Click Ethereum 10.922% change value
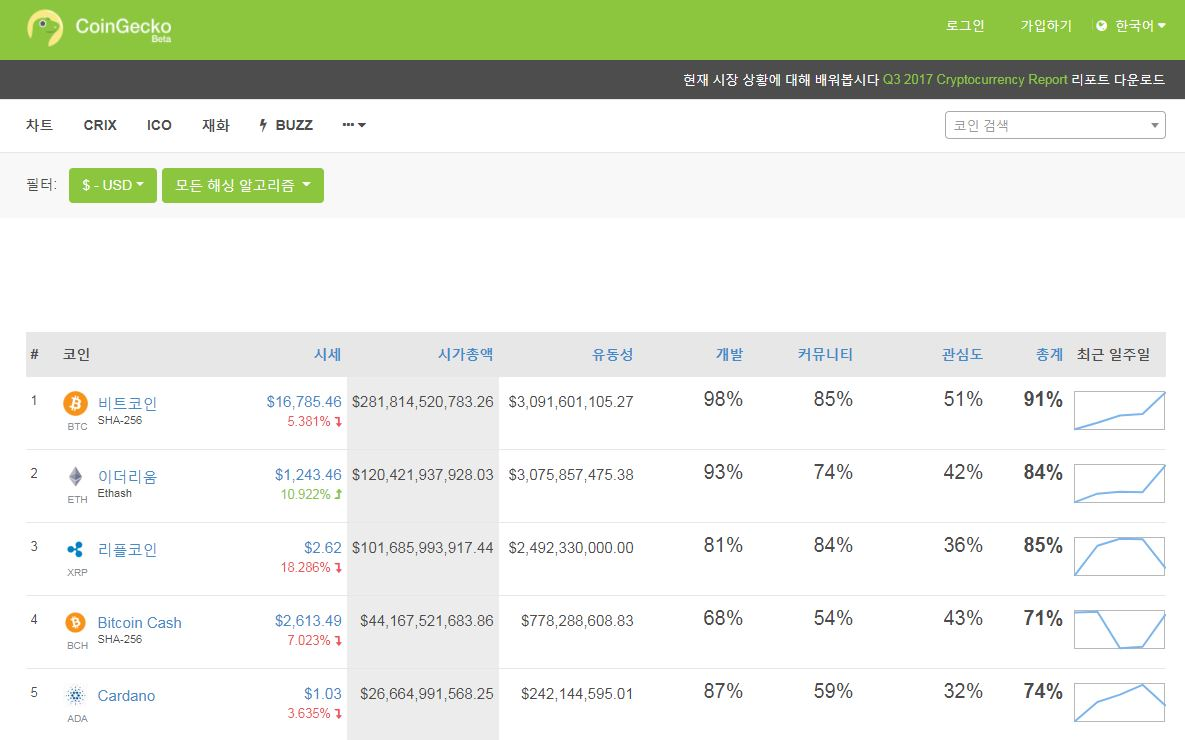The height and width of the screenshot is (740, 1185). pyautogui.click(x=306, y=494)
